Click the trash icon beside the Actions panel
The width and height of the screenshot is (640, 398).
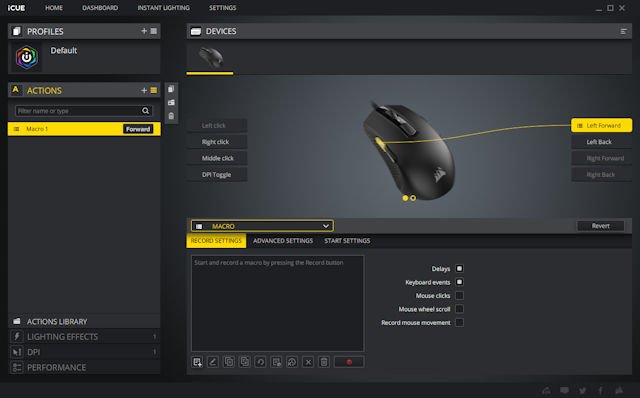click(171, 116)
